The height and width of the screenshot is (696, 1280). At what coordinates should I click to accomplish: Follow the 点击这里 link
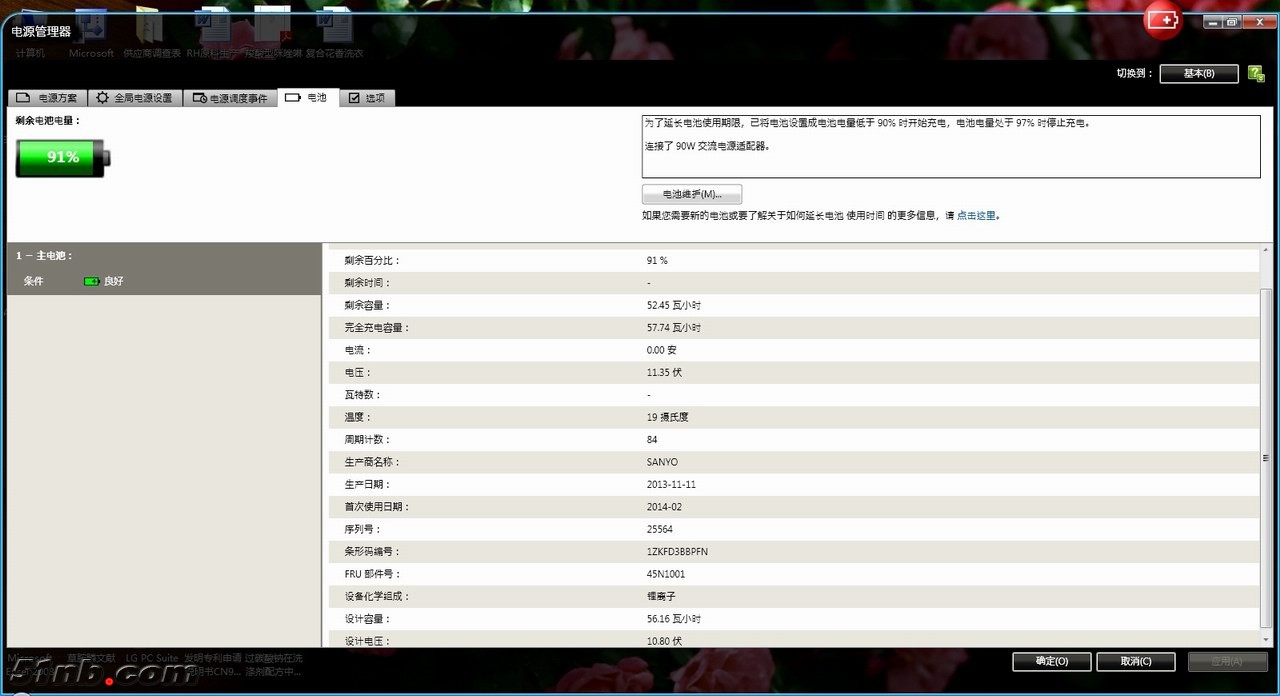click(976, 216)
